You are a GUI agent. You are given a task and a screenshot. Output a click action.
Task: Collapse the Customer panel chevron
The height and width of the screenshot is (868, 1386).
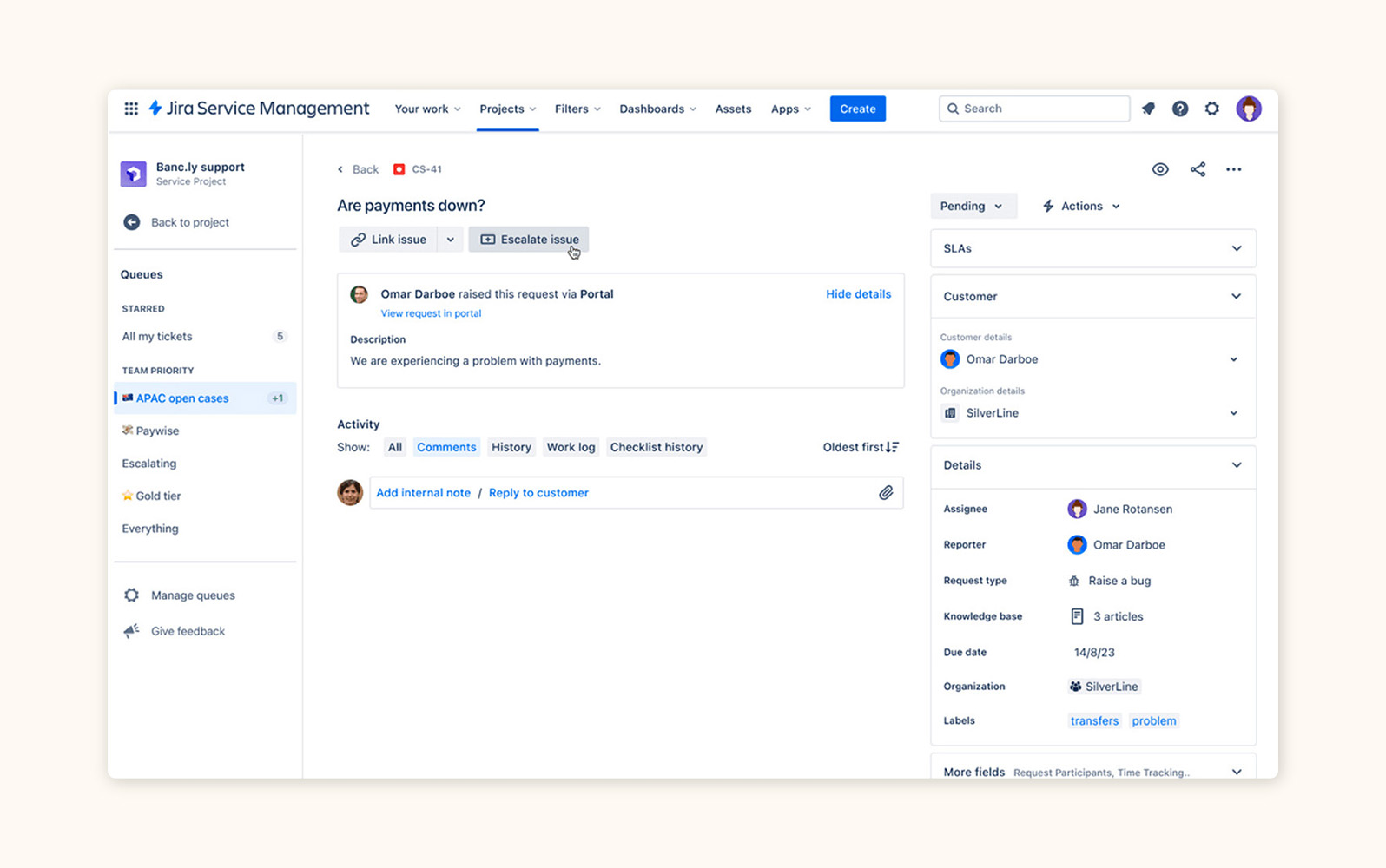pyautogui.click(x=1237, y=296)
